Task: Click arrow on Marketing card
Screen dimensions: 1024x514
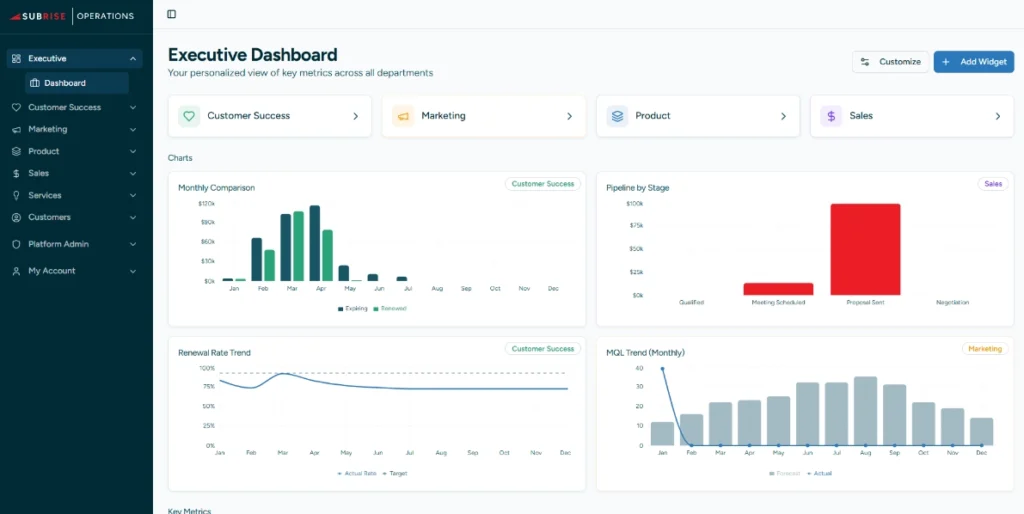Action: 569,116
